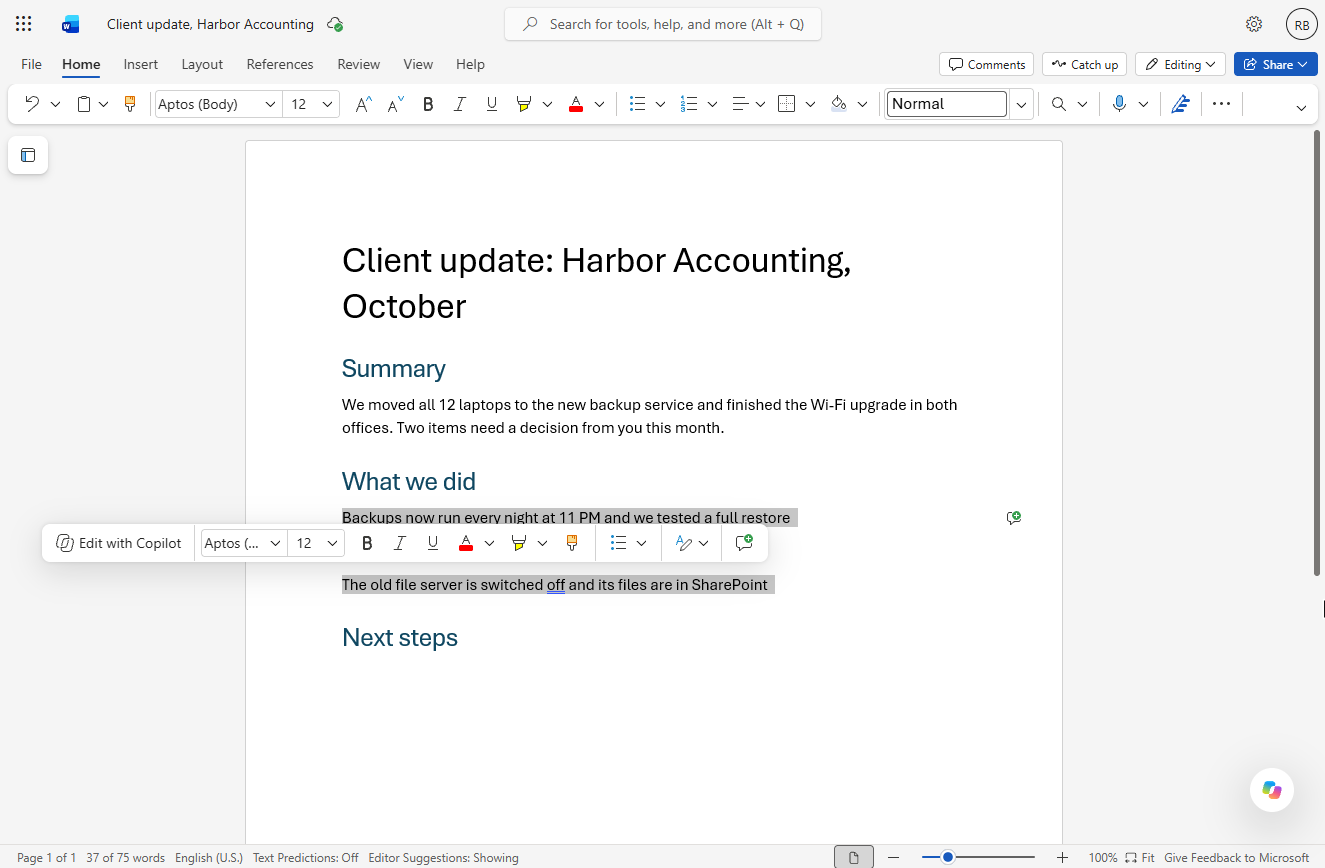Select the Format Painter in ribbon

coord(129,104)
